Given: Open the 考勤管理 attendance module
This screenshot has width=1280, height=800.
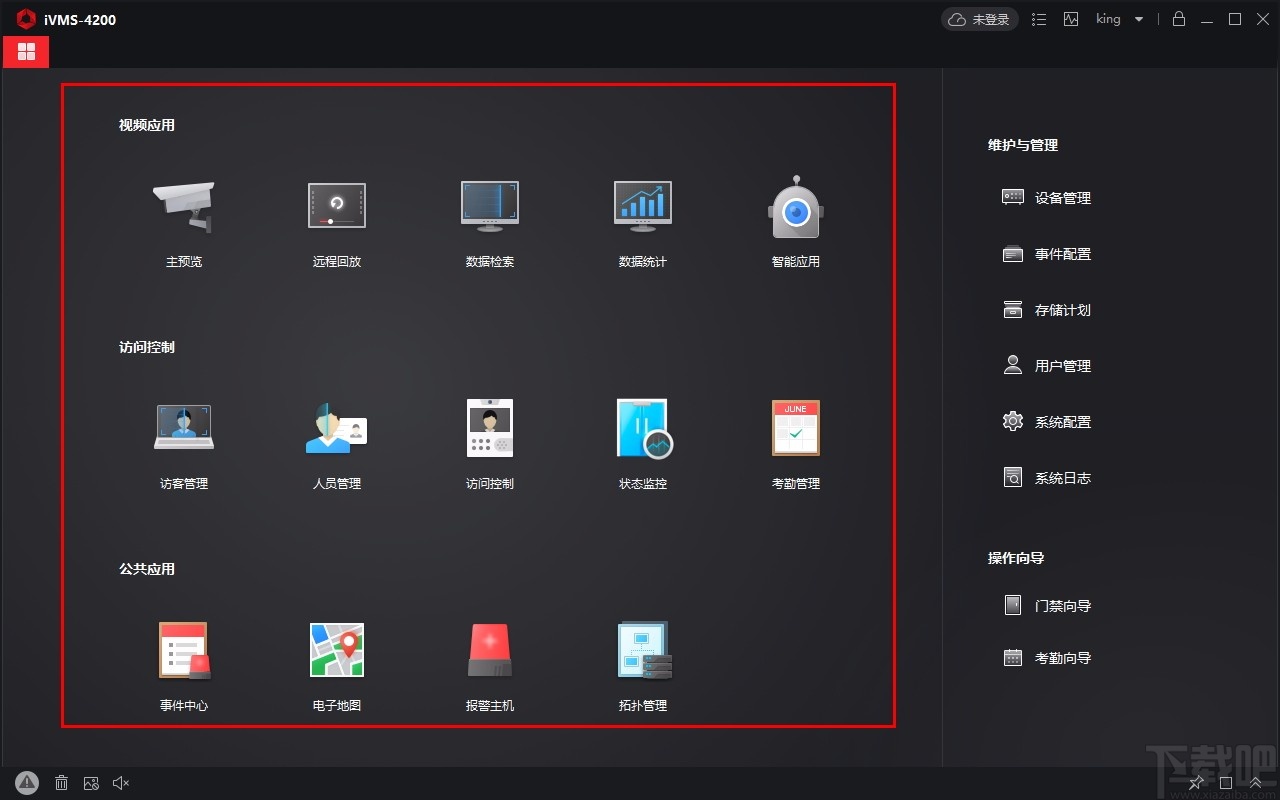Looking at the screenshot, I should 795,437.
